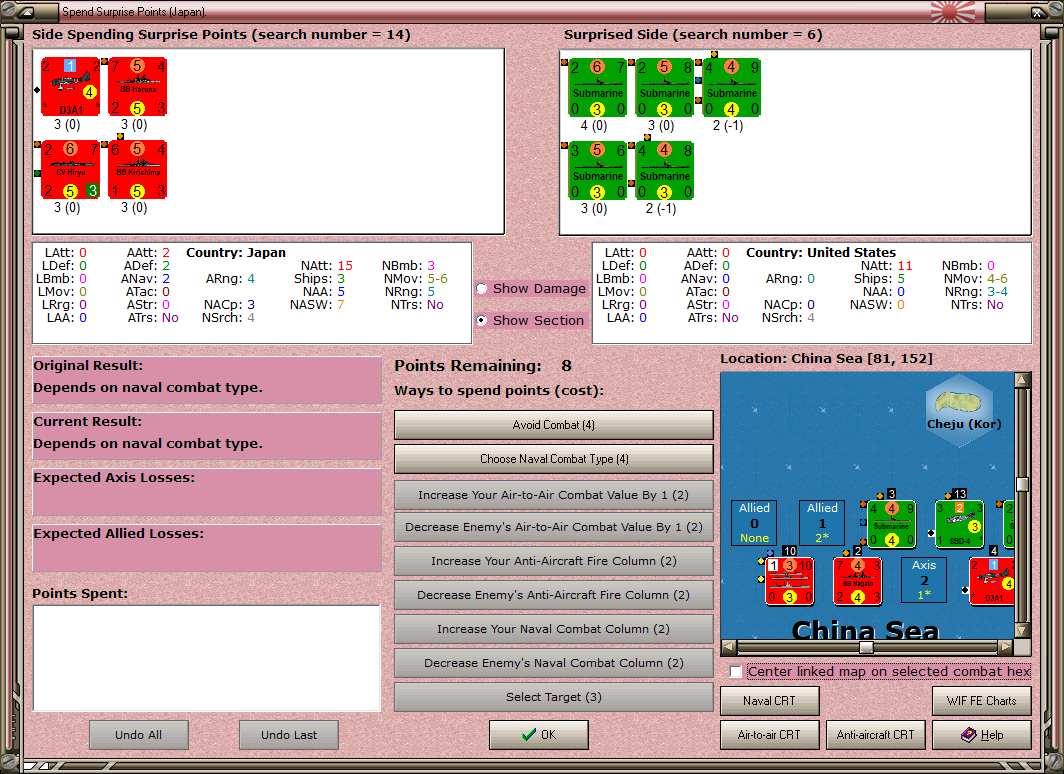
Task: Click Increase Your Naval Combat Column
Action: point(554,629)
